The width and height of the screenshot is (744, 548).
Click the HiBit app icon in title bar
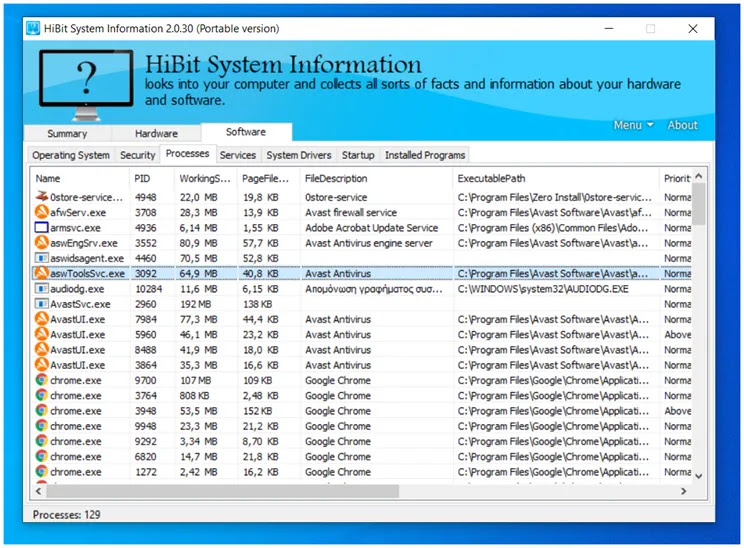[33, 28]
